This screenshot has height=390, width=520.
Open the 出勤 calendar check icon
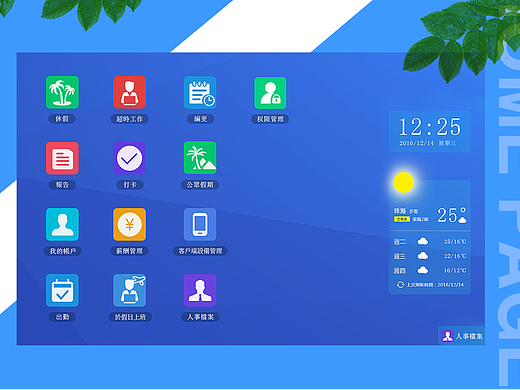(62, 290)
